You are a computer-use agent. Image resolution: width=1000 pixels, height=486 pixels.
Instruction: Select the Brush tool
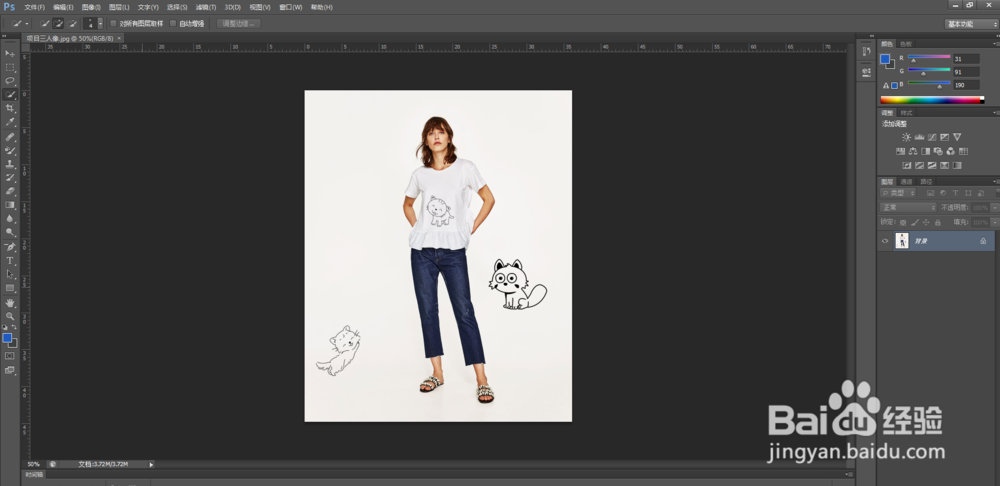click(10, 151)
